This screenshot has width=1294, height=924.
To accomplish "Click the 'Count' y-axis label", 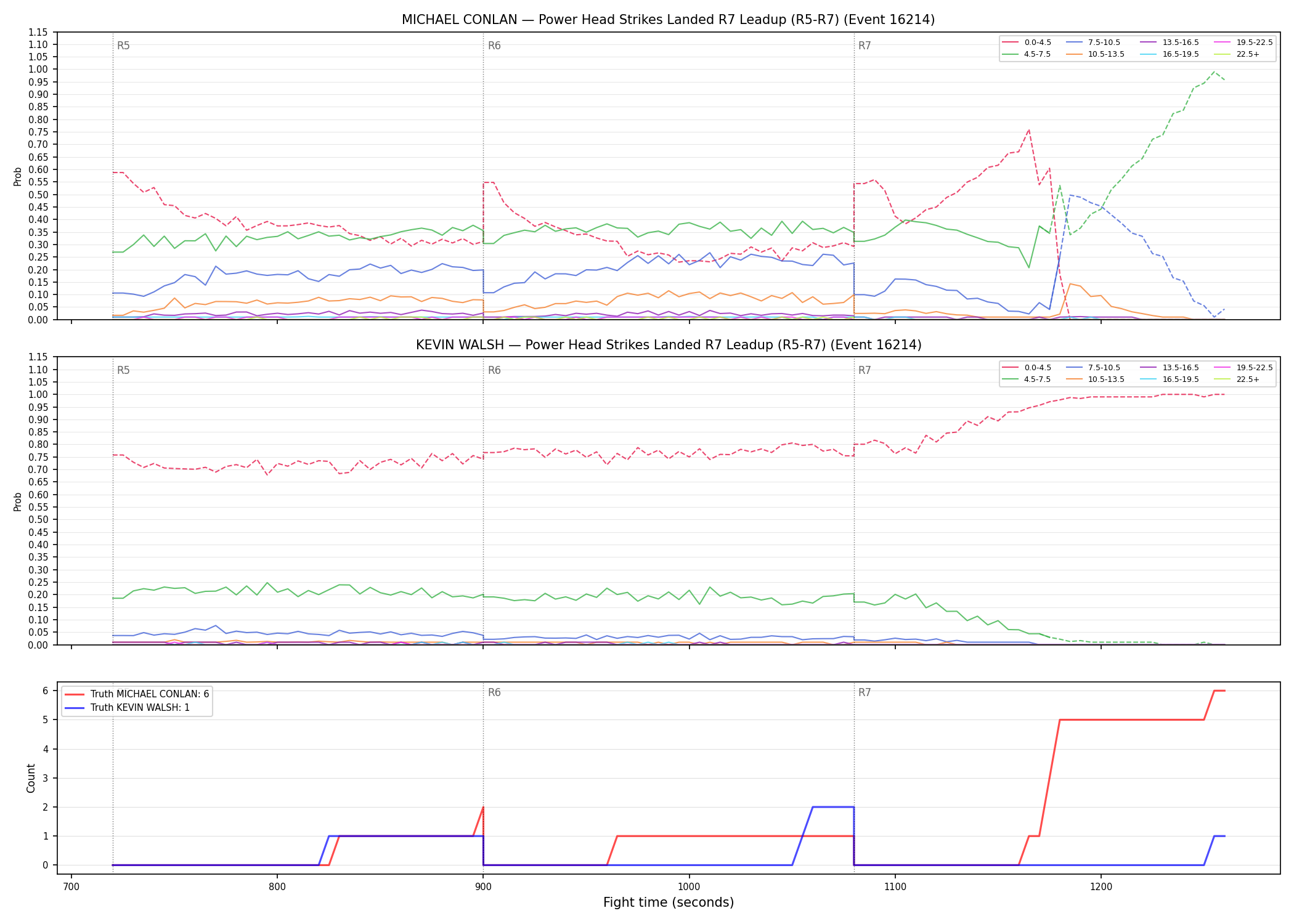I will (31, 778).
